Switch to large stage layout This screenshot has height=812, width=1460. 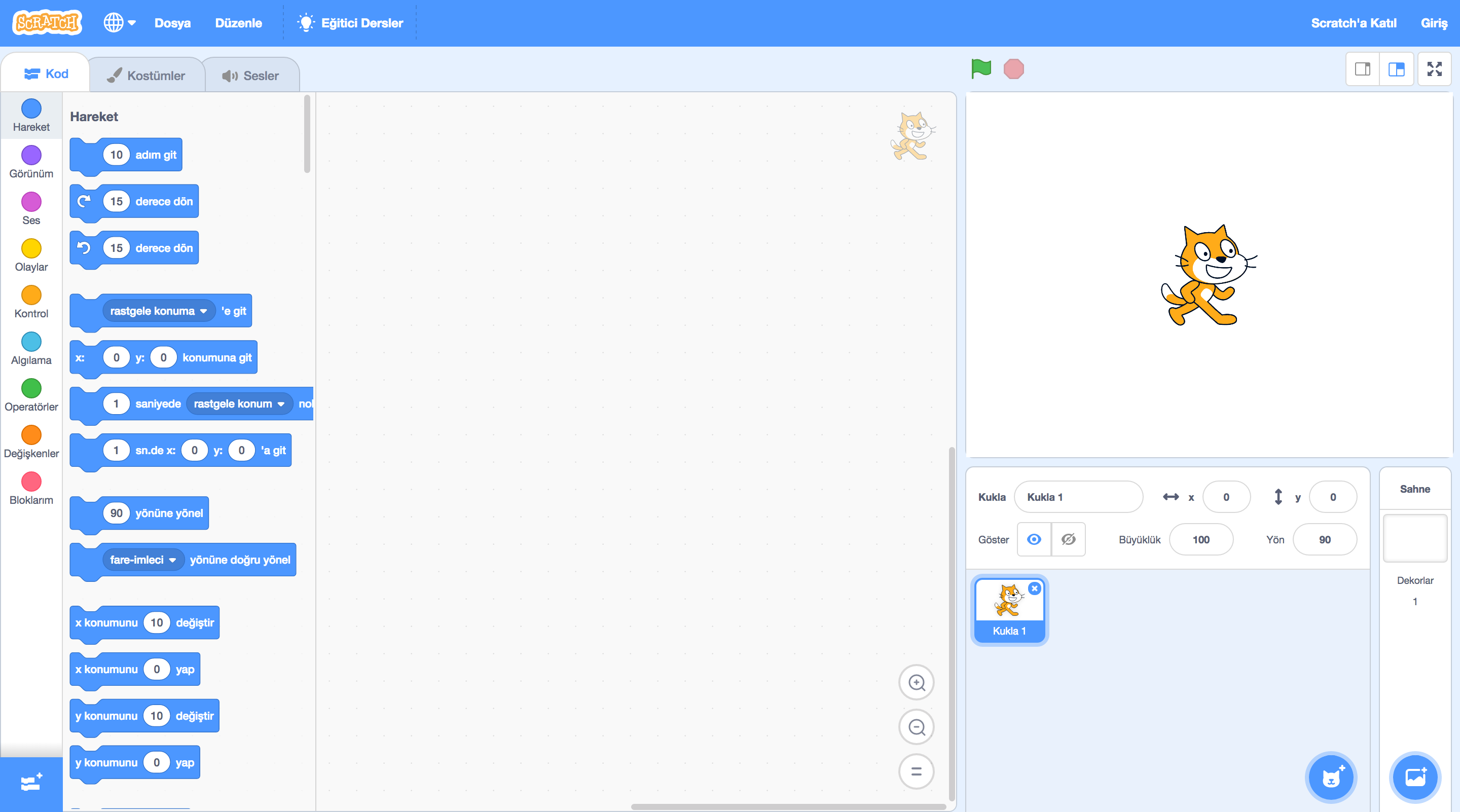[x=1396, y=69]
